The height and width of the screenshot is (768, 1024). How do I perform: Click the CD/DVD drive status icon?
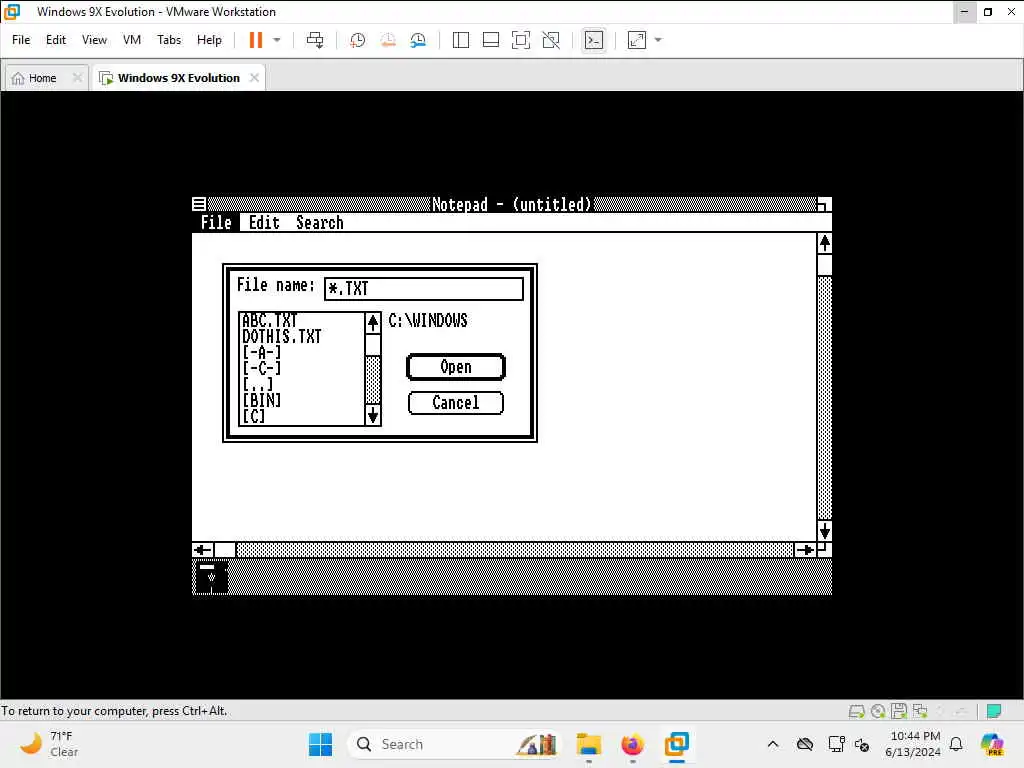tap(878, 711)
